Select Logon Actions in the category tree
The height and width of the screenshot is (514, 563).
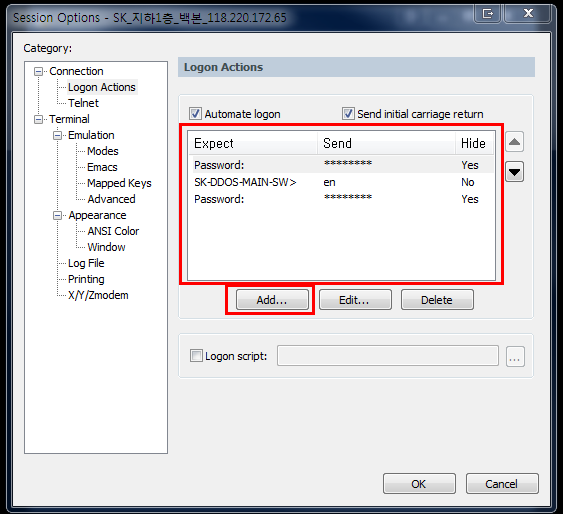tap(102, 87)
